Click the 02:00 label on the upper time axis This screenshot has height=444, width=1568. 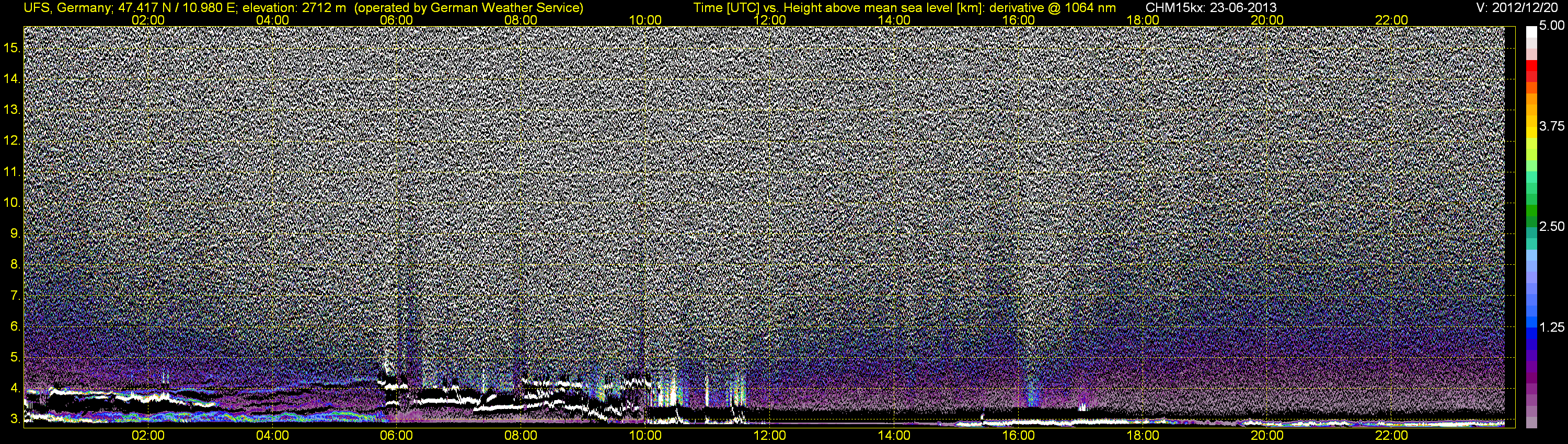coord(148,20)
